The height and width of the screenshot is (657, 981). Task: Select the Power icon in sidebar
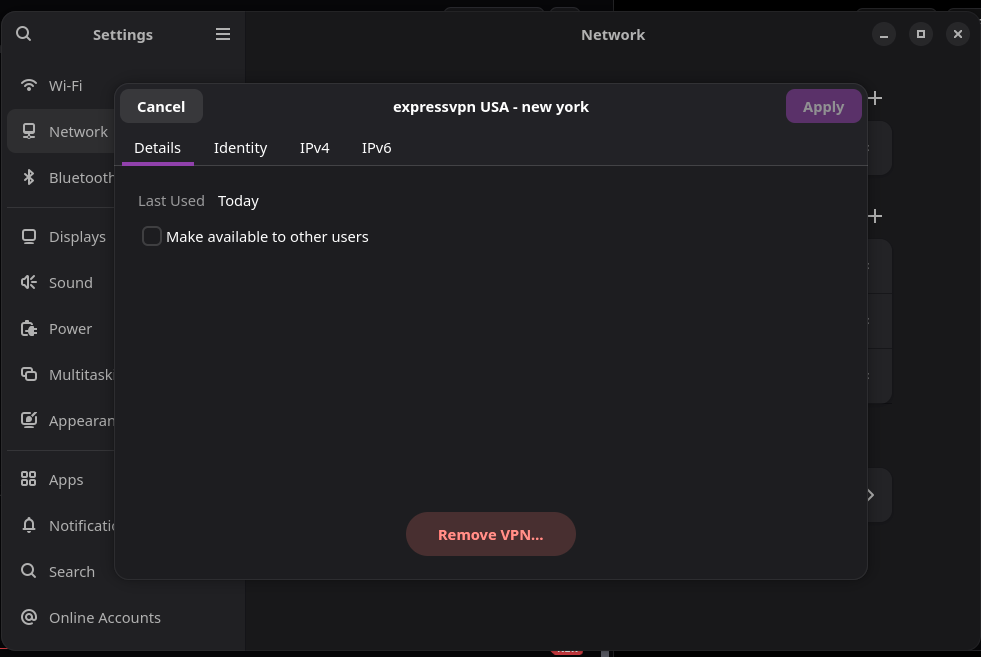(29, 328)
